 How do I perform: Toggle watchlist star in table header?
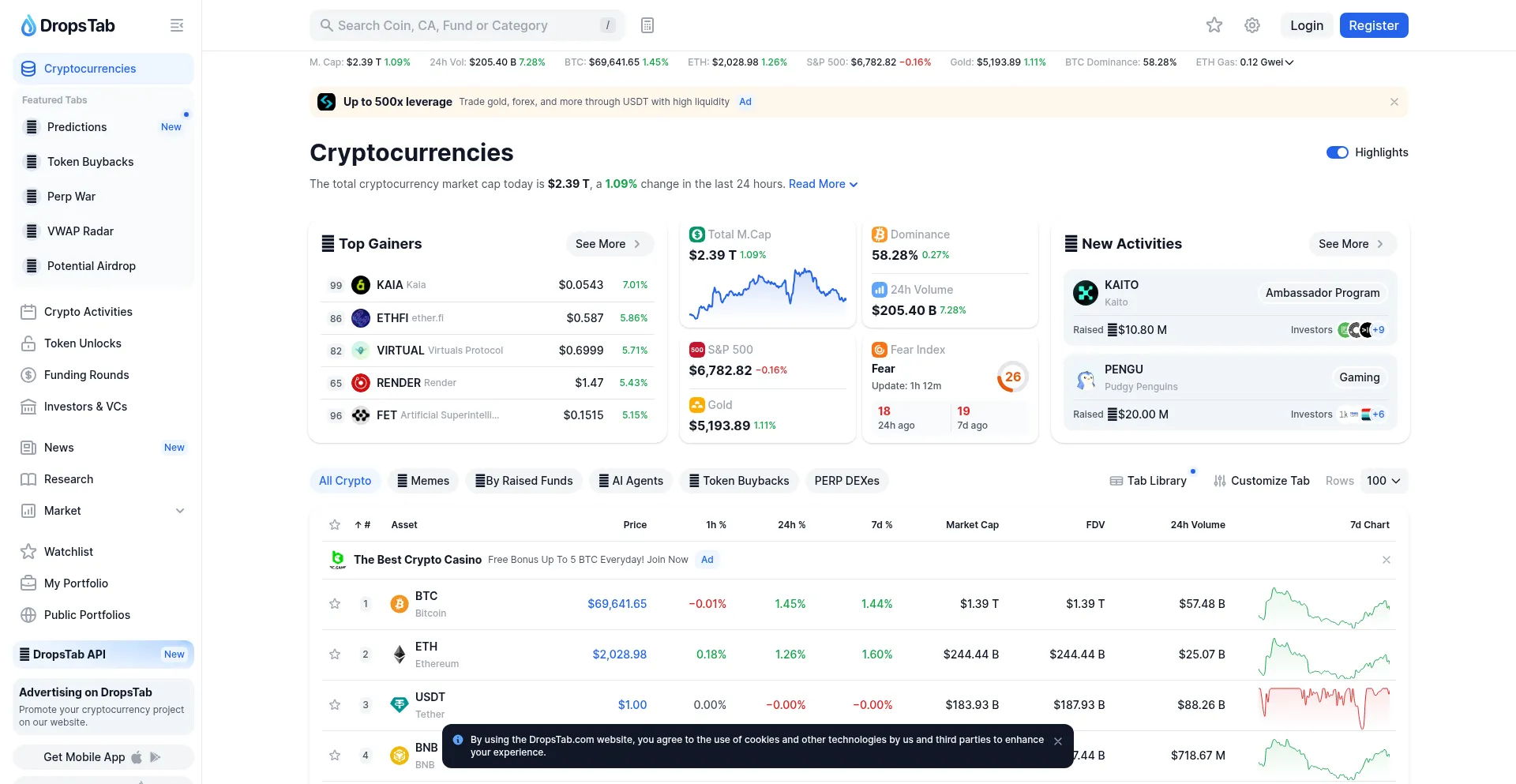pos(335,525)
